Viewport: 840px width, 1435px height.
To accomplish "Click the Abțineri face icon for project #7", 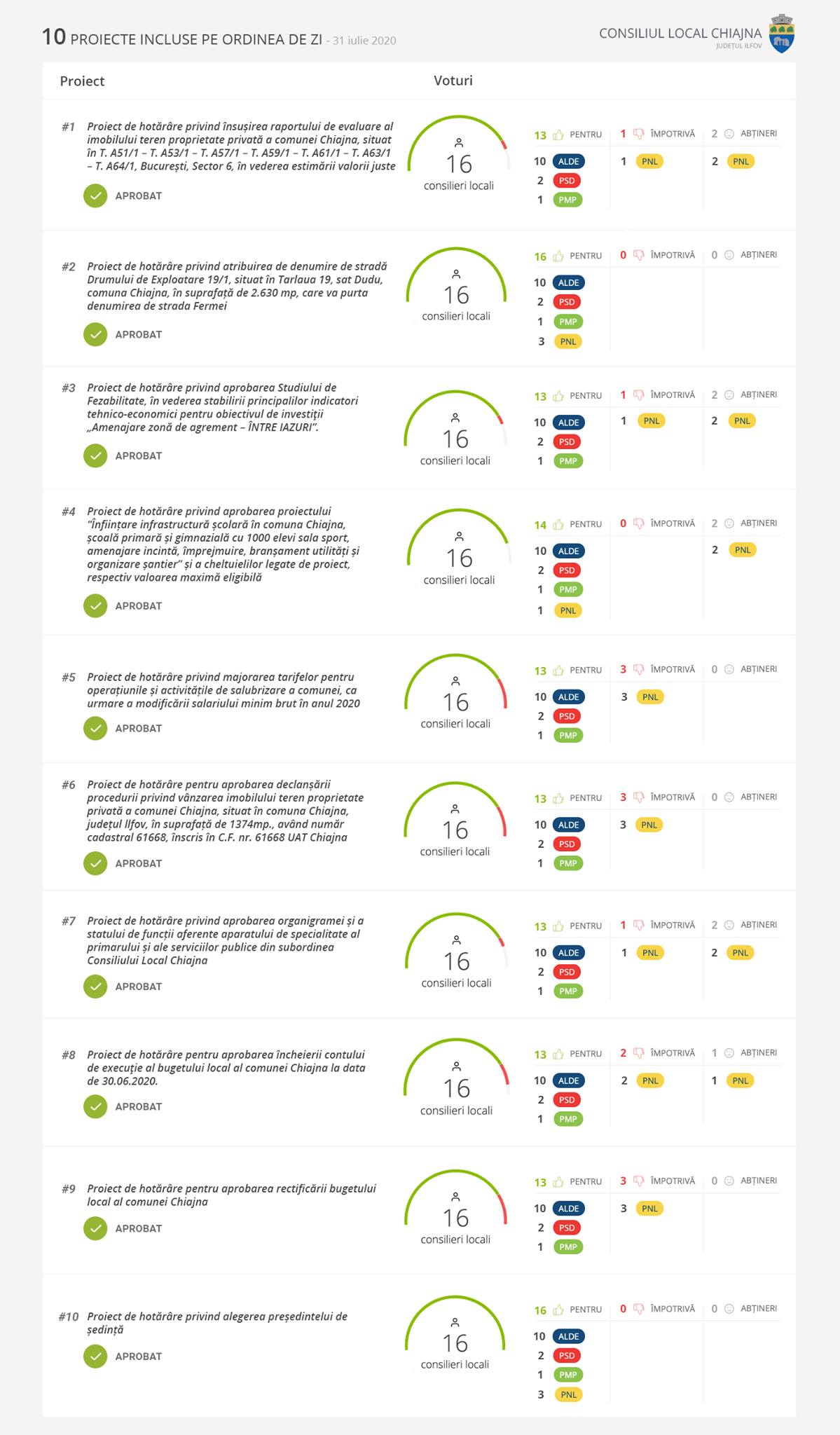I will coord(729,925).
